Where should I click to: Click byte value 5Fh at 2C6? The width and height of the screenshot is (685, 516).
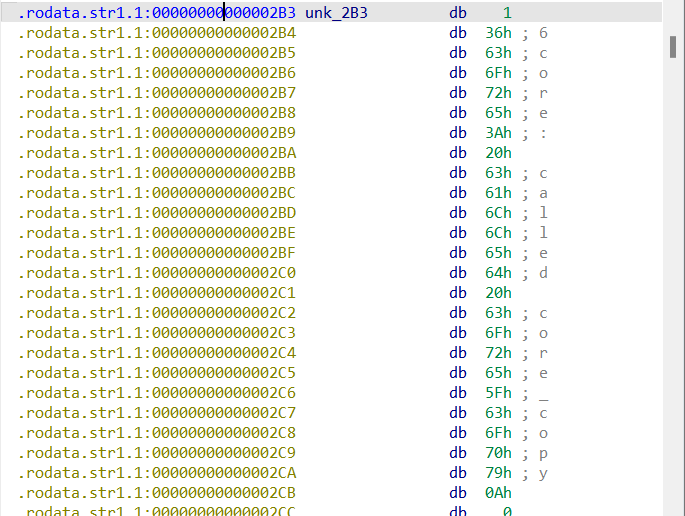coord(498,393)
